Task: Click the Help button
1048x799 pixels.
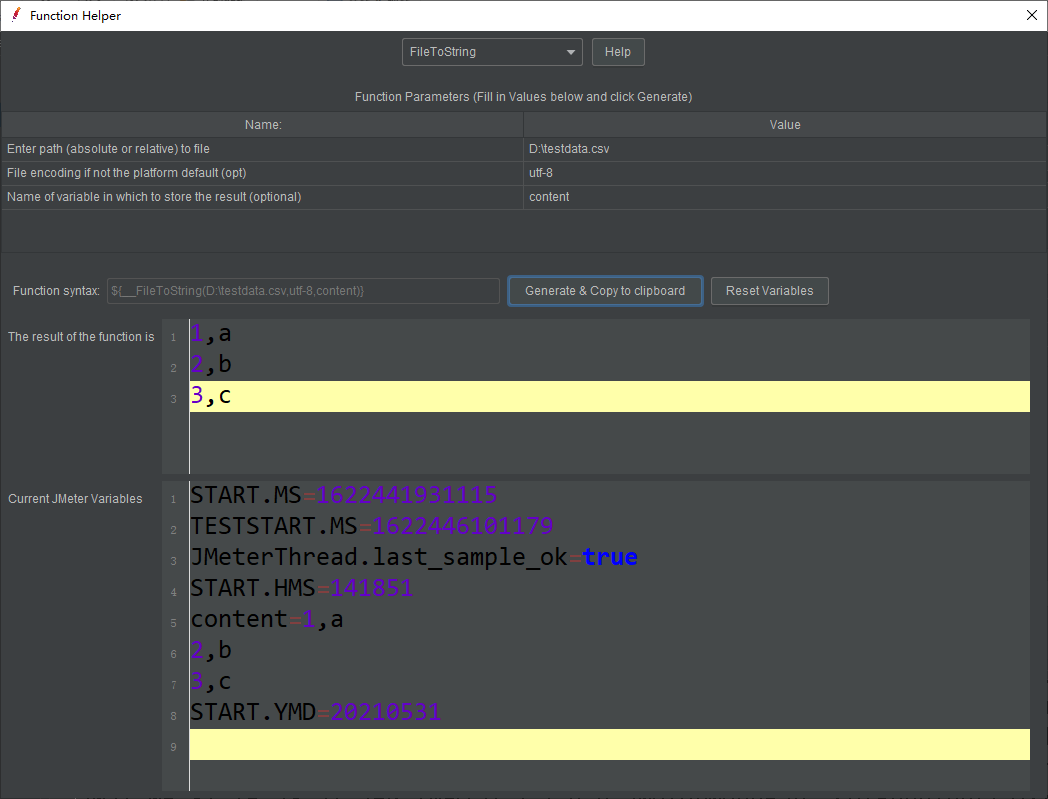Action: (618, 52)
